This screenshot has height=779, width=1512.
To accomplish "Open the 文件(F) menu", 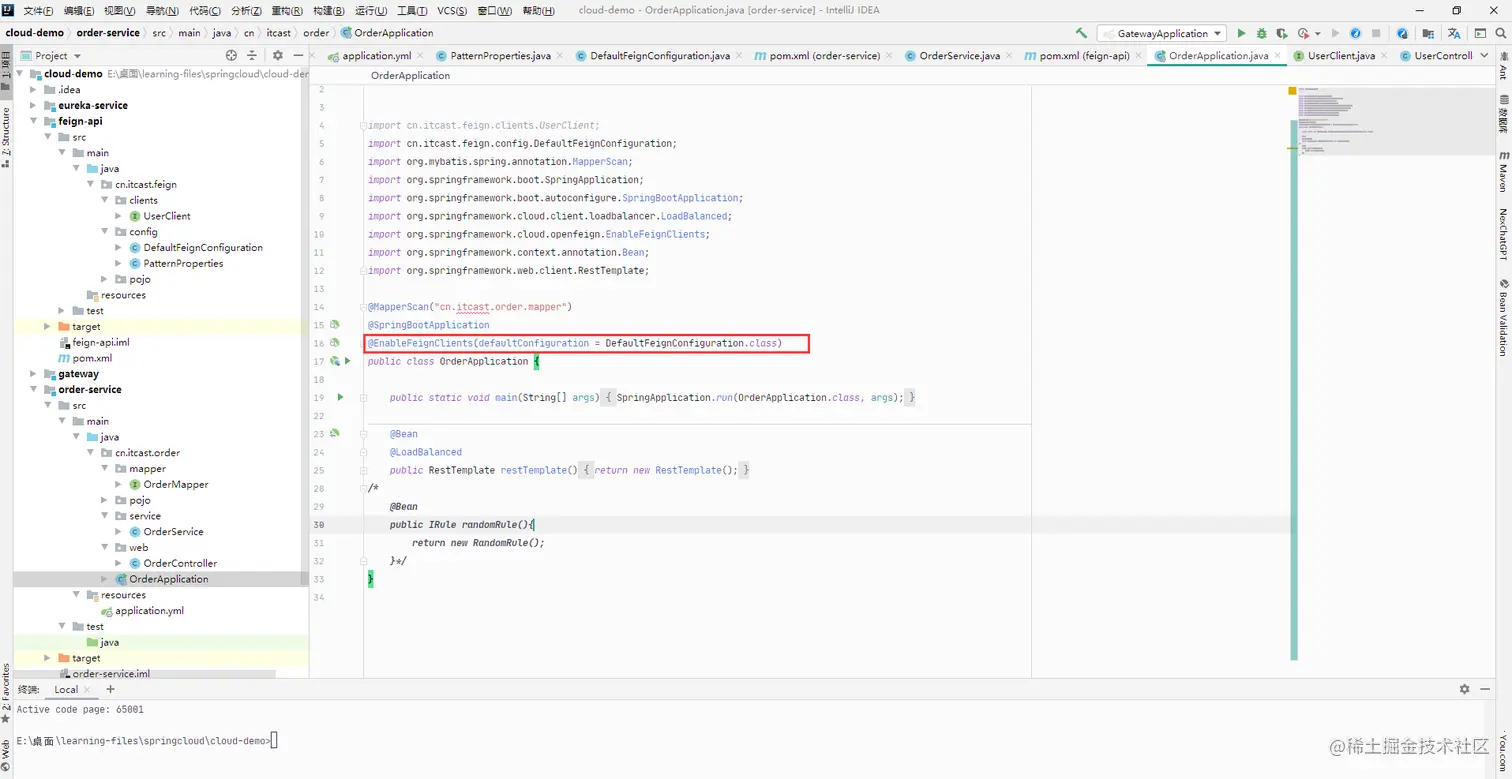I will 39,11.
